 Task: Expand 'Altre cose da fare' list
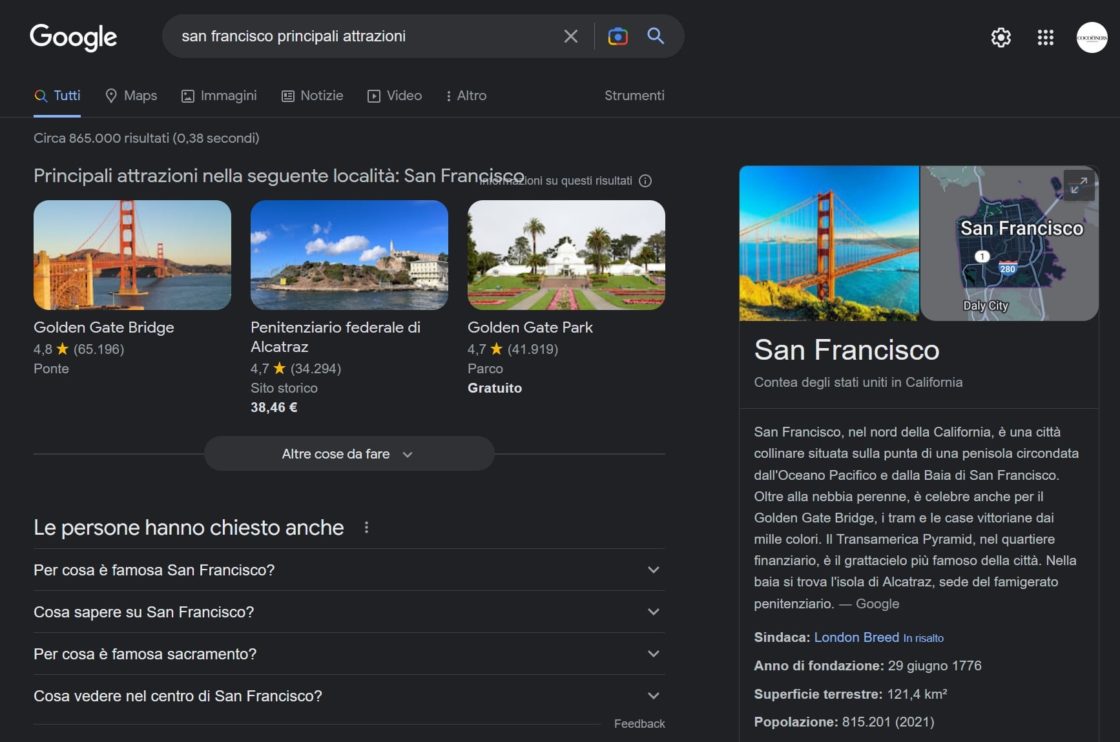pyautogui.click(x=349, y=454)
